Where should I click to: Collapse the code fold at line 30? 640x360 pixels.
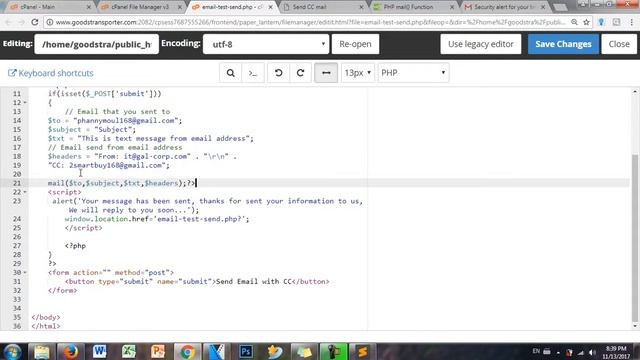click(x=25, y=272)
